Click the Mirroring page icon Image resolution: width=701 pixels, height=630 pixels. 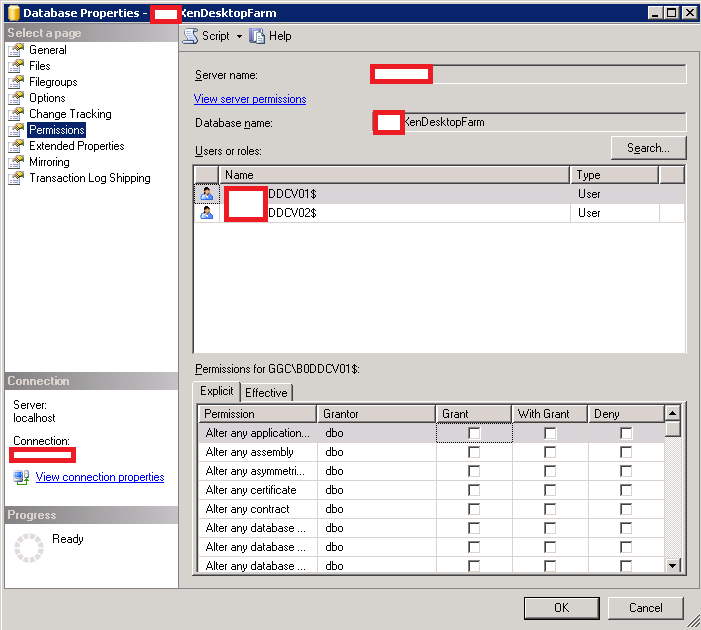[15, 162]
